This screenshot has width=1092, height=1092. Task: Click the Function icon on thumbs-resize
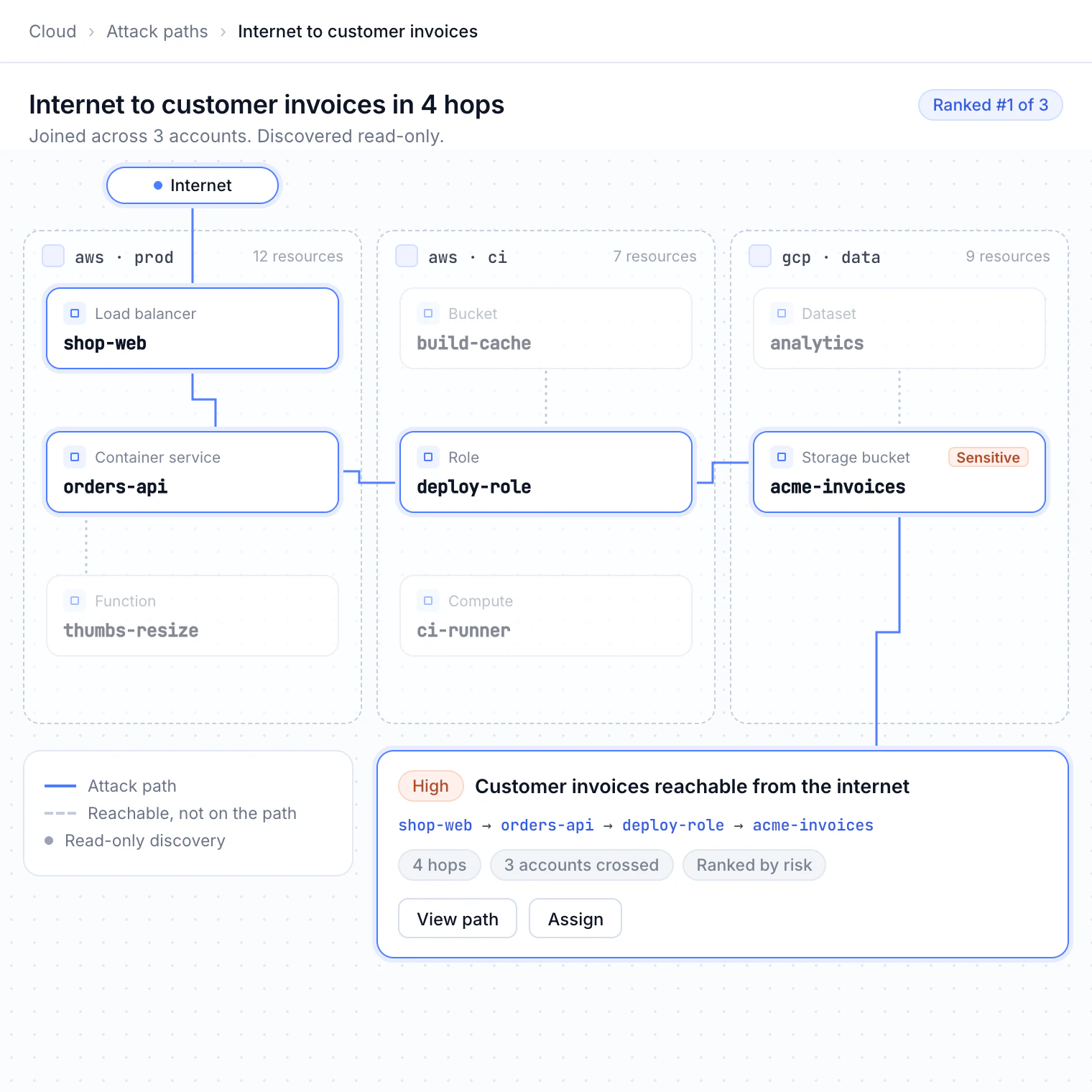[x=75, y=601]
